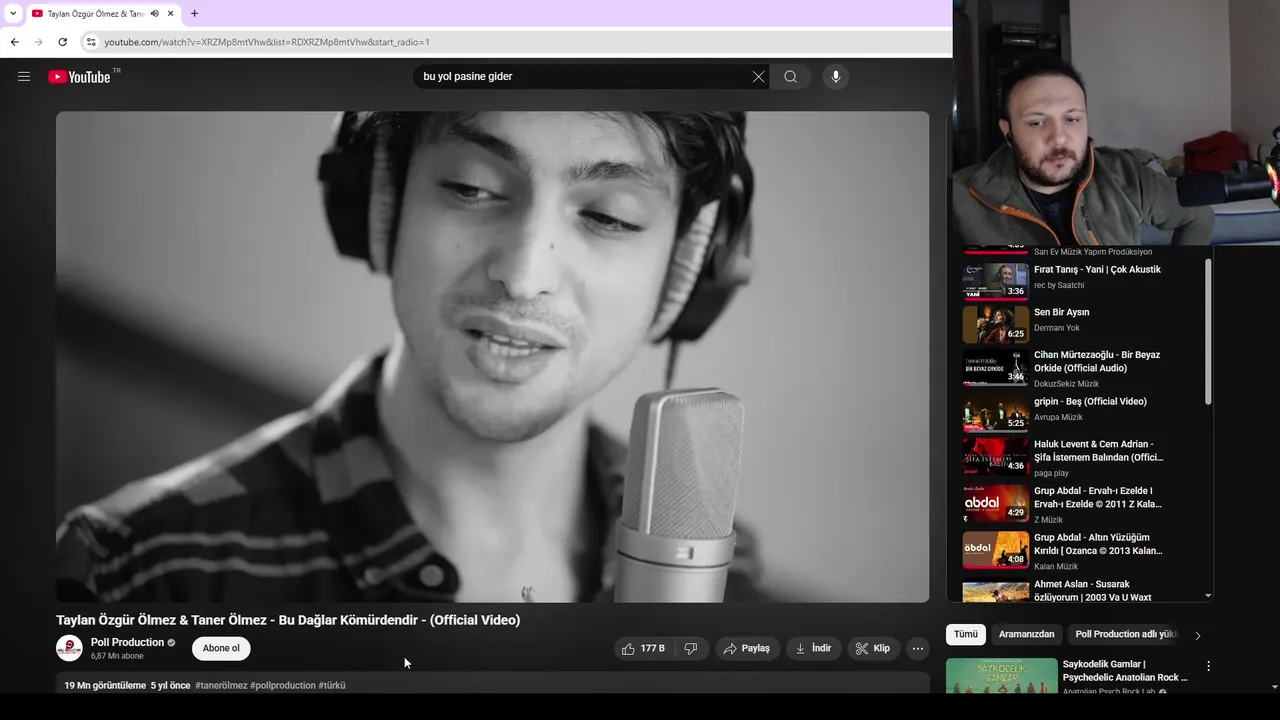
Task: Create a clip with Klip
Action: click(873, 649)
